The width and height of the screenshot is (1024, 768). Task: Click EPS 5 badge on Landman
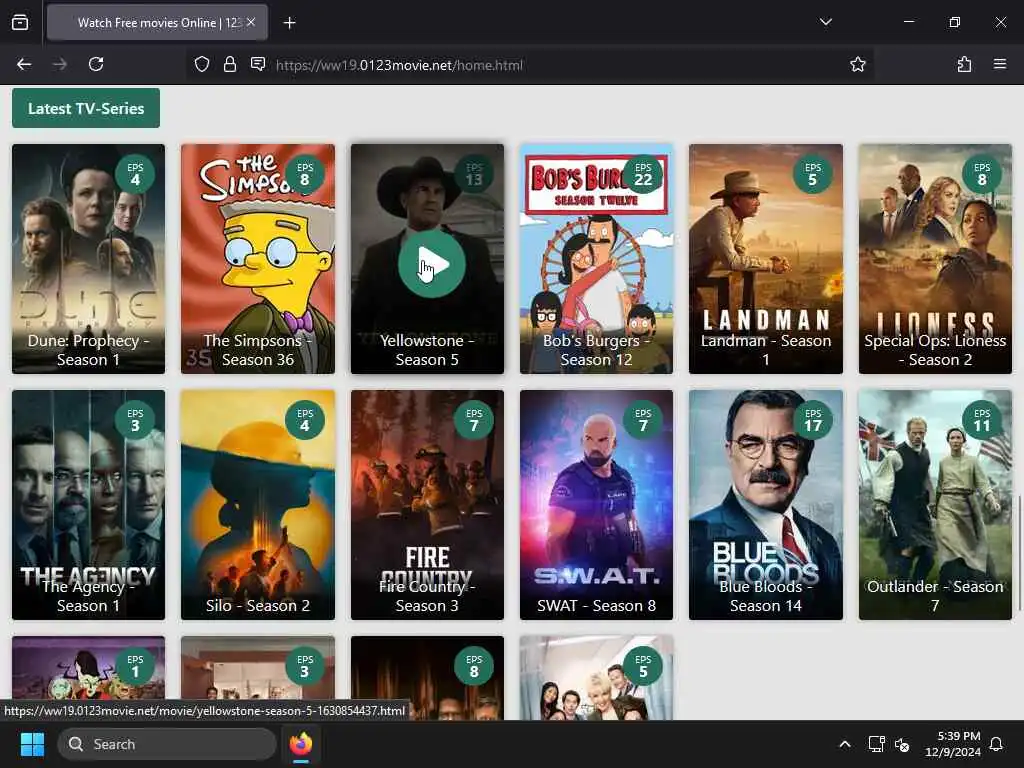tap(812, 174)
